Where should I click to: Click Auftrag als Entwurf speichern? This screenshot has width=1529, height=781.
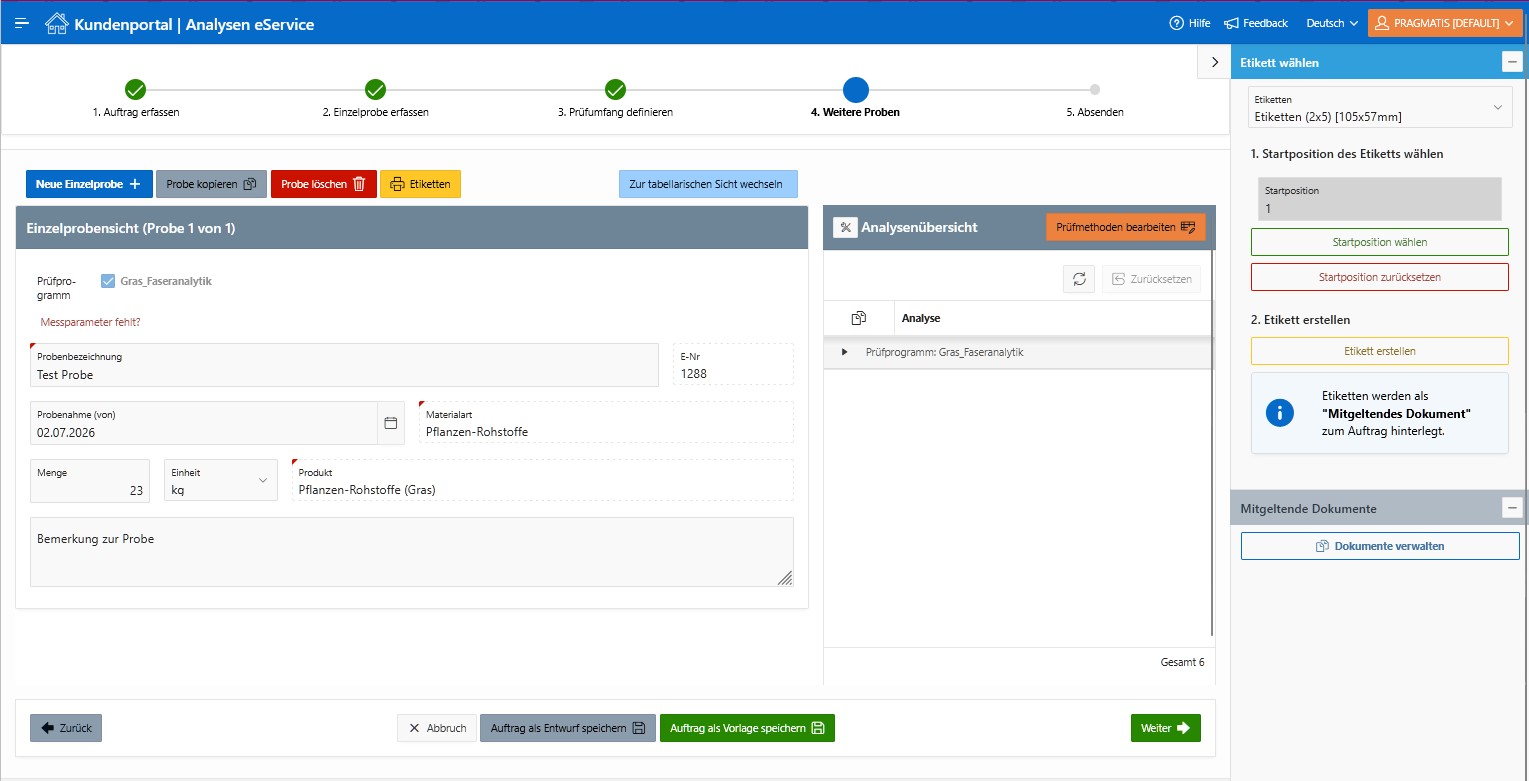[x=568, y=728]
